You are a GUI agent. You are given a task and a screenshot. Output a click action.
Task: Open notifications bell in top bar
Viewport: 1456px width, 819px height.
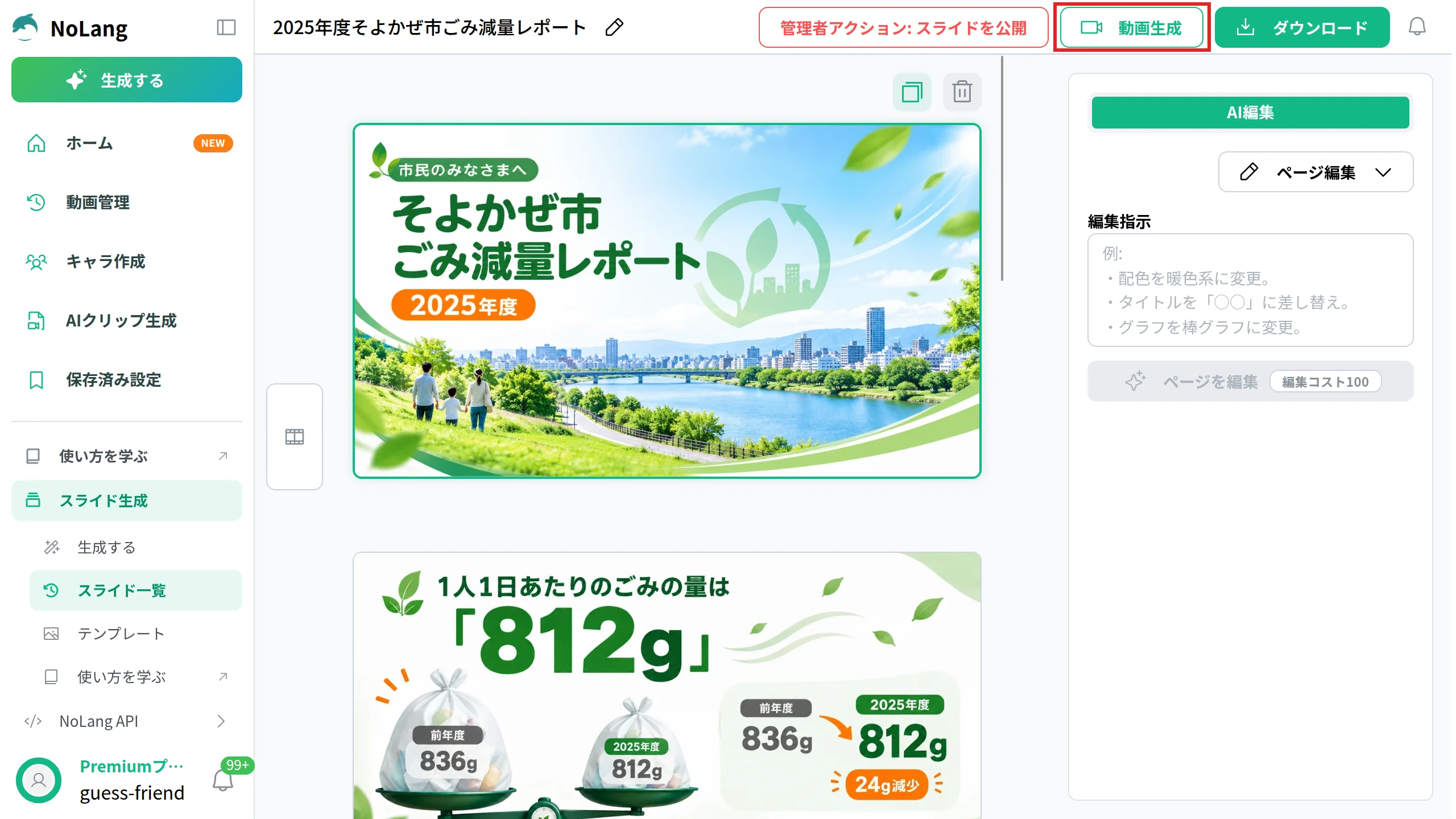point(1417,27)
